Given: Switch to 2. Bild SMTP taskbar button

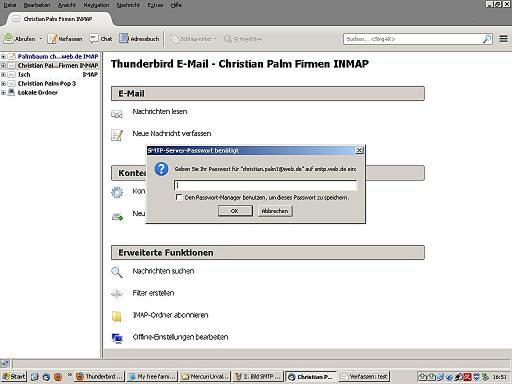Looking at the screenshot, I should tap(258, 377).
